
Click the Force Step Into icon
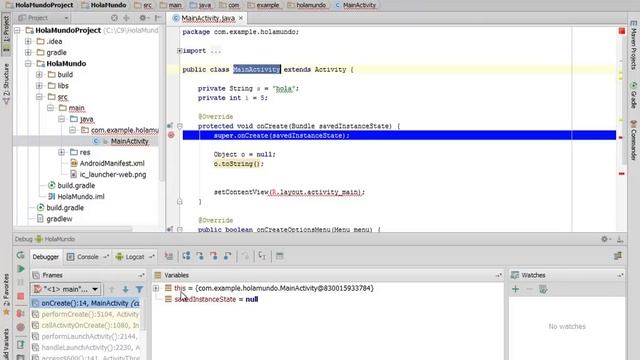[213, 256]
